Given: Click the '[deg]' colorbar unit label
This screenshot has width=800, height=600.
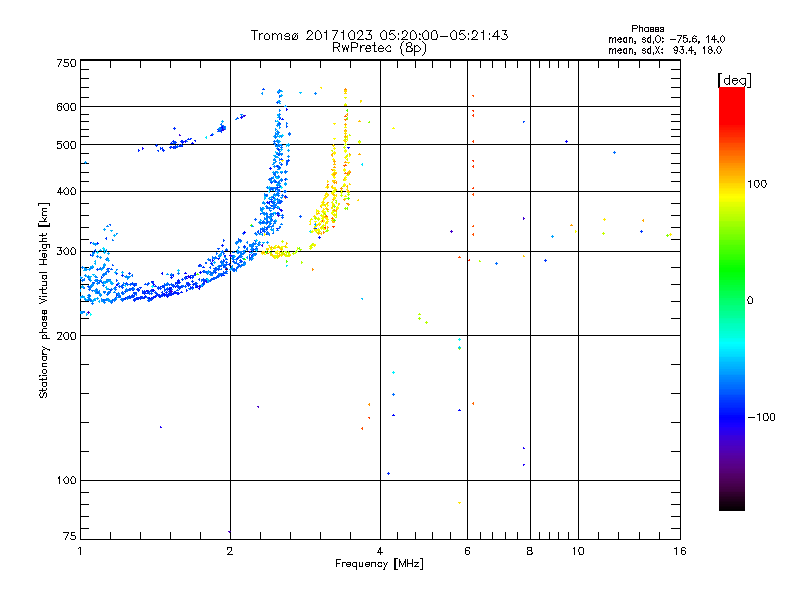Looking at the screenshot, I should [x=734, y=80].
